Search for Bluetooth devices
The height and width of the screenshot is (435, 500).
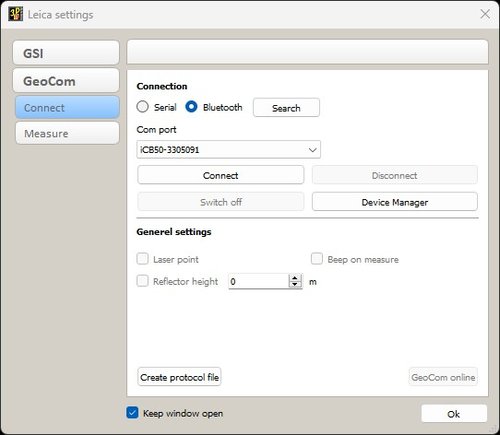point(286,108)
